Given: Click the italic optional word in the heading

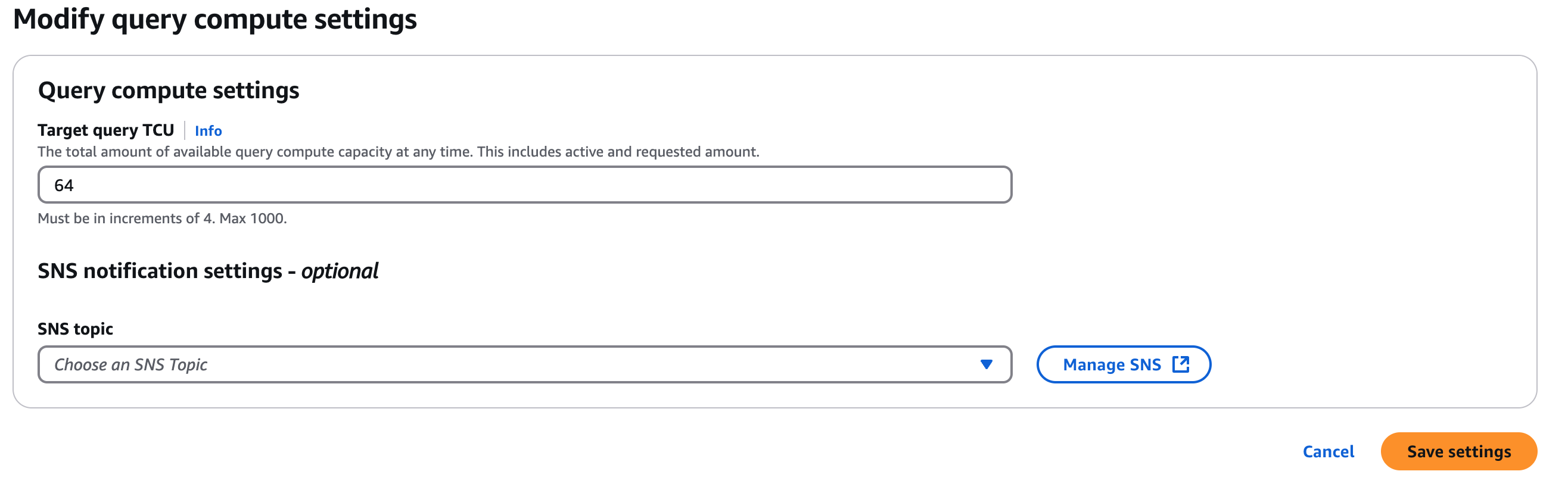Looking at the screenshot, I should tap(340, 271).
